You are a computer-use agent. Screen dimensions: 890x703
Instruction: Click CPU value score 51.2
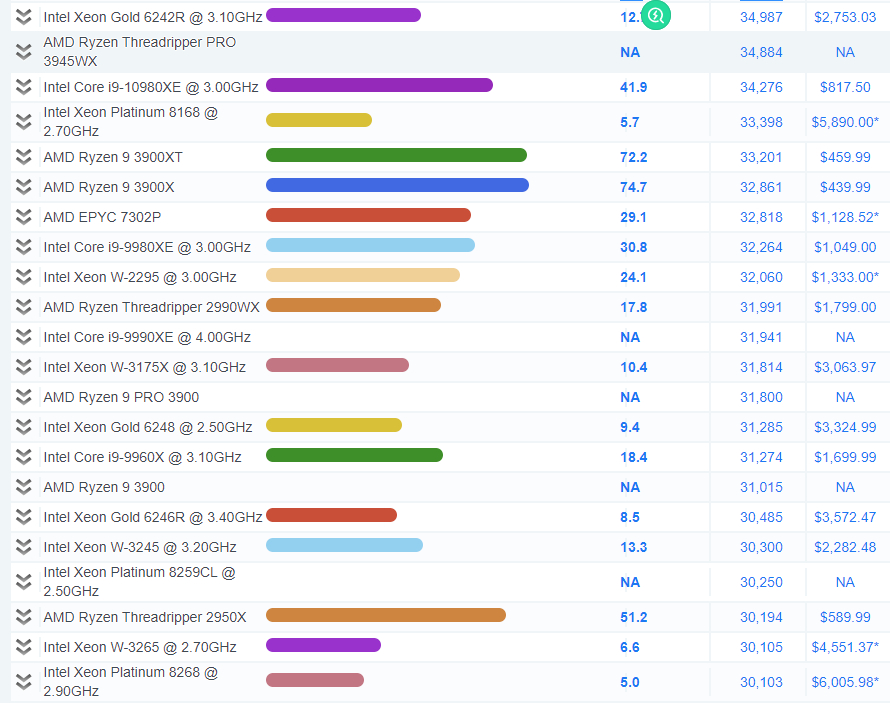(633, 617)
